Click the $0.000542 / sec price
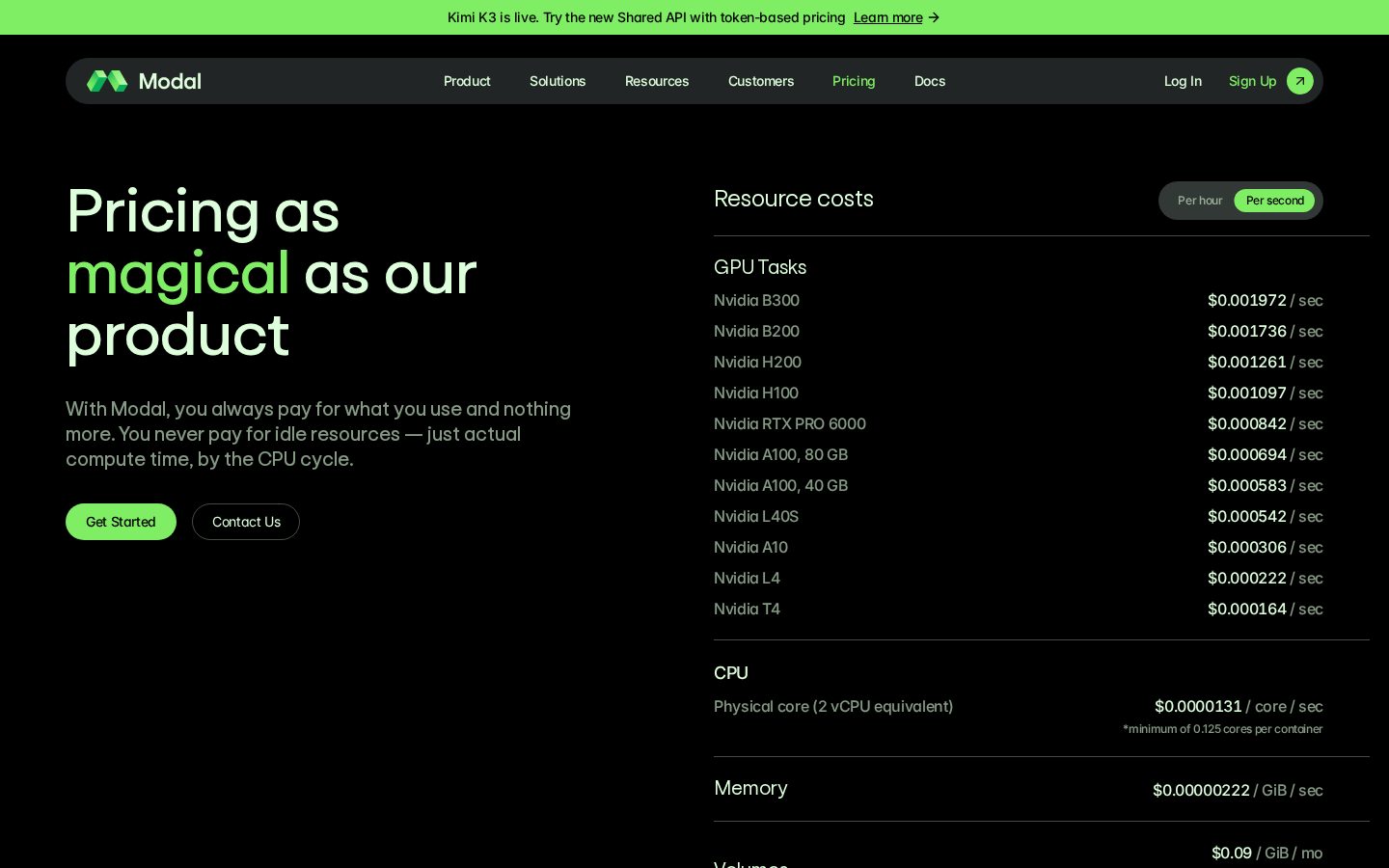Screen dimensions: 1389x868 [1265, 516]
